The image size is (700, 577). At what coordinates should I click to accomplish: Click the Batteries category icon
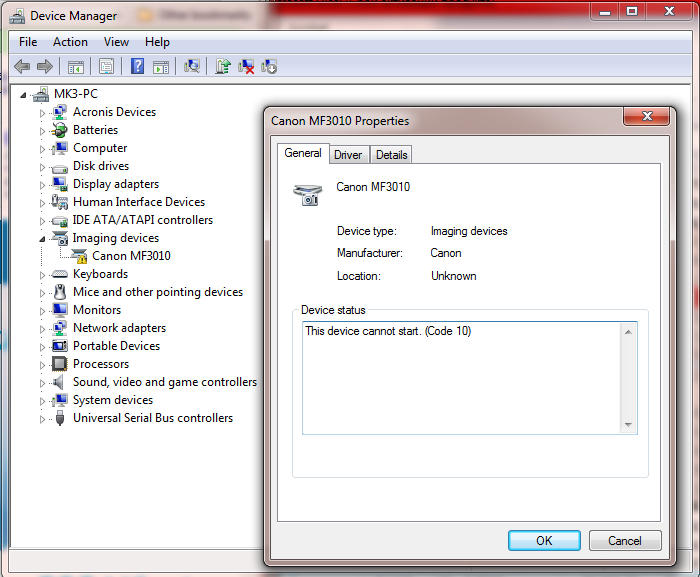[60, 130]
